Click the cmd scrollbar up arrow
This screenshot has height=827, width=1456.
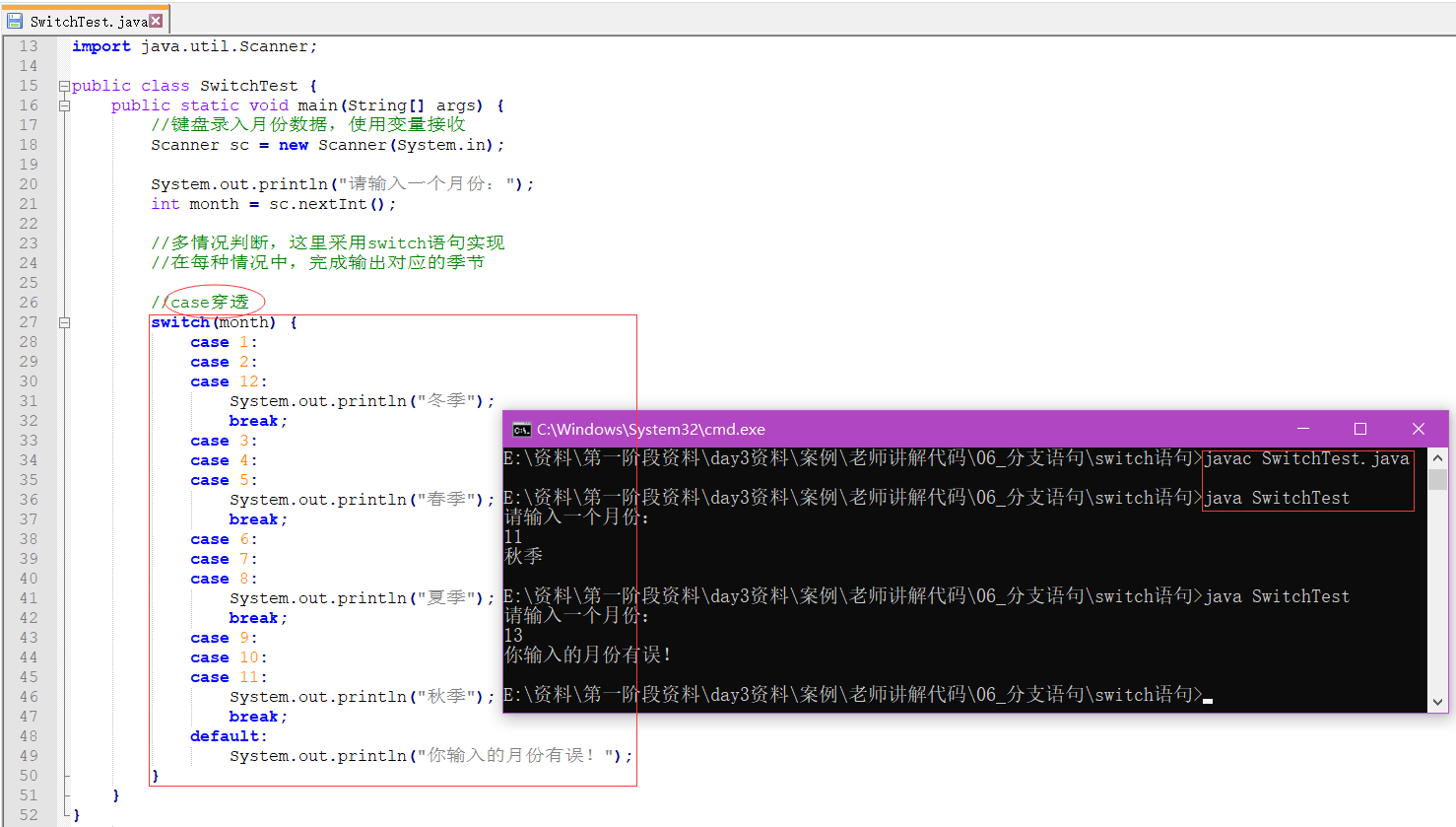click(1438, 458)
